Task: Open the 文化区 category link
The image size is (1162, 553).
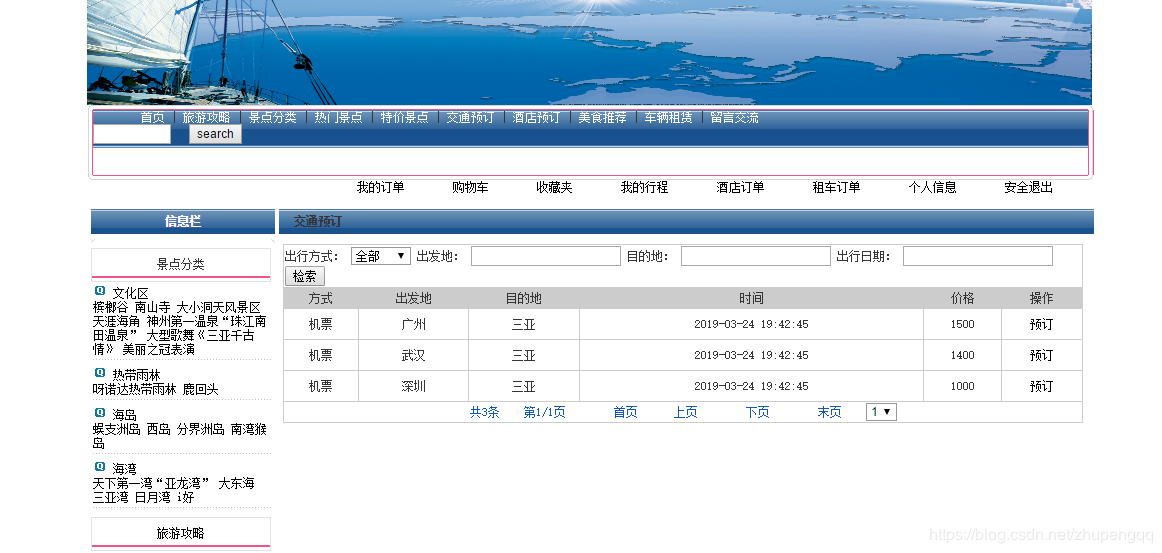Action: point(130,294)
